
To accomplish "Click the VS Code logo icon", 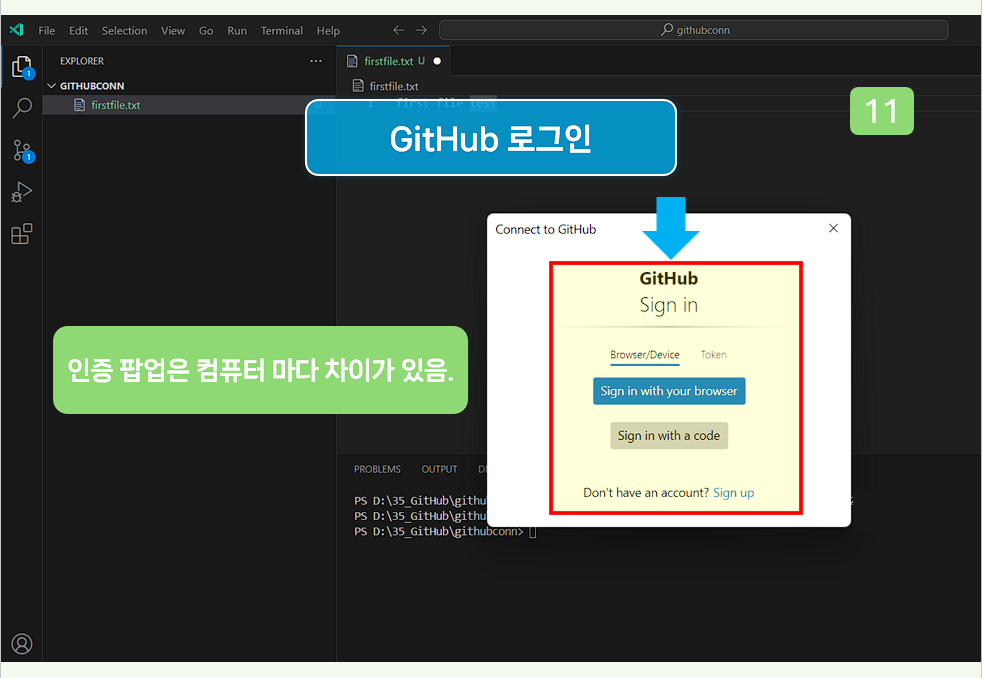I will [x=17, y=29].
